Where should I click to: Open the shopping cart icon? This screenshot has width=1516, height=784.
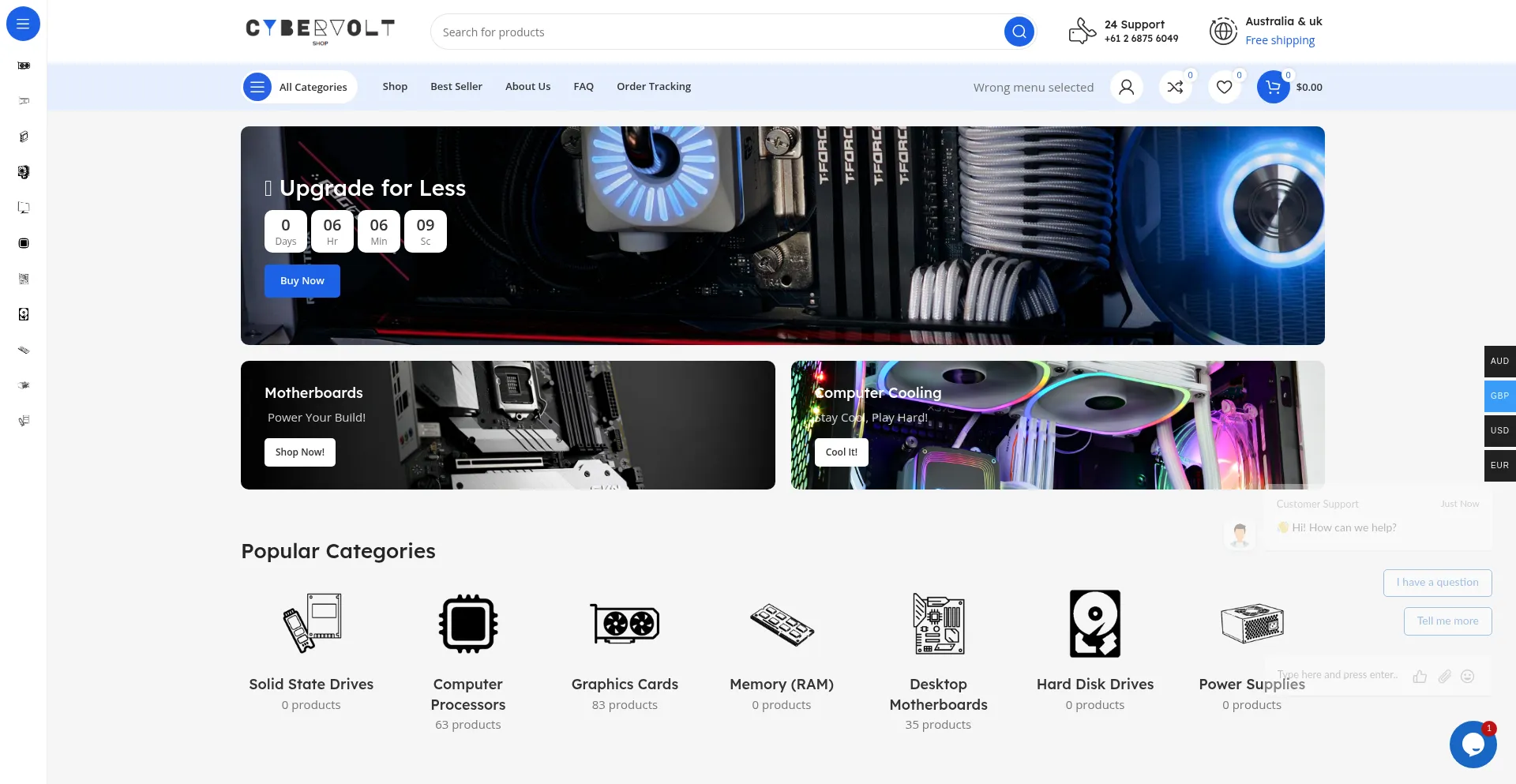1273,87
